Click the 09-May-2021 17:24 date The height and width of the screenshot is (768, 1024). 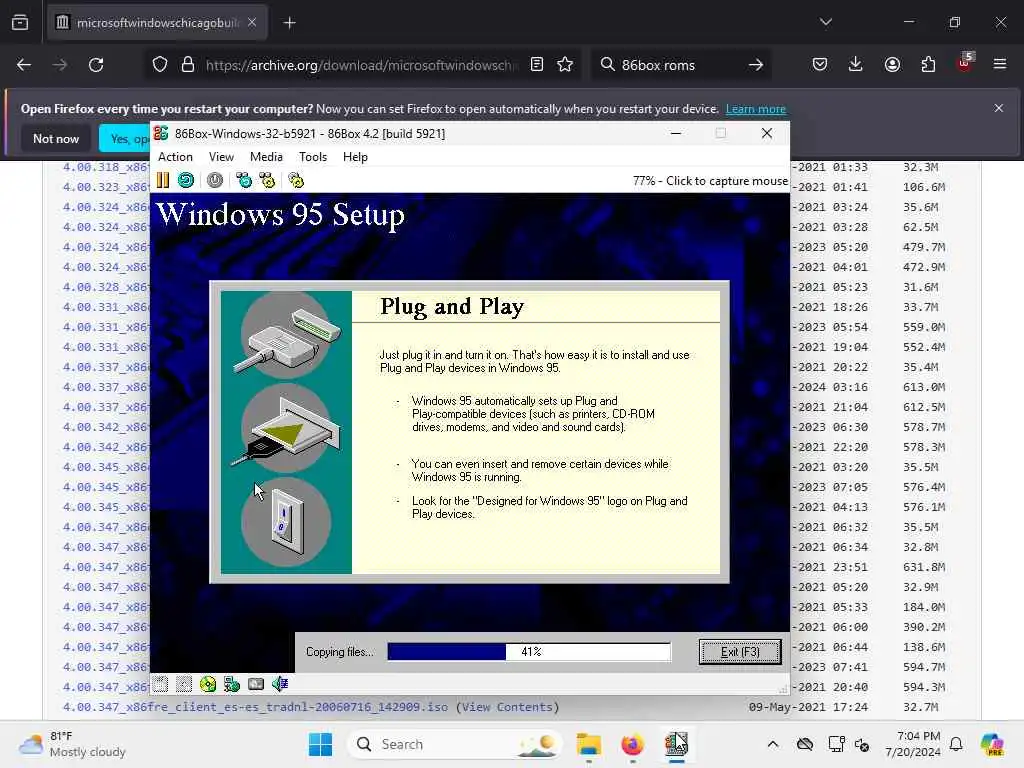[808, 707]
